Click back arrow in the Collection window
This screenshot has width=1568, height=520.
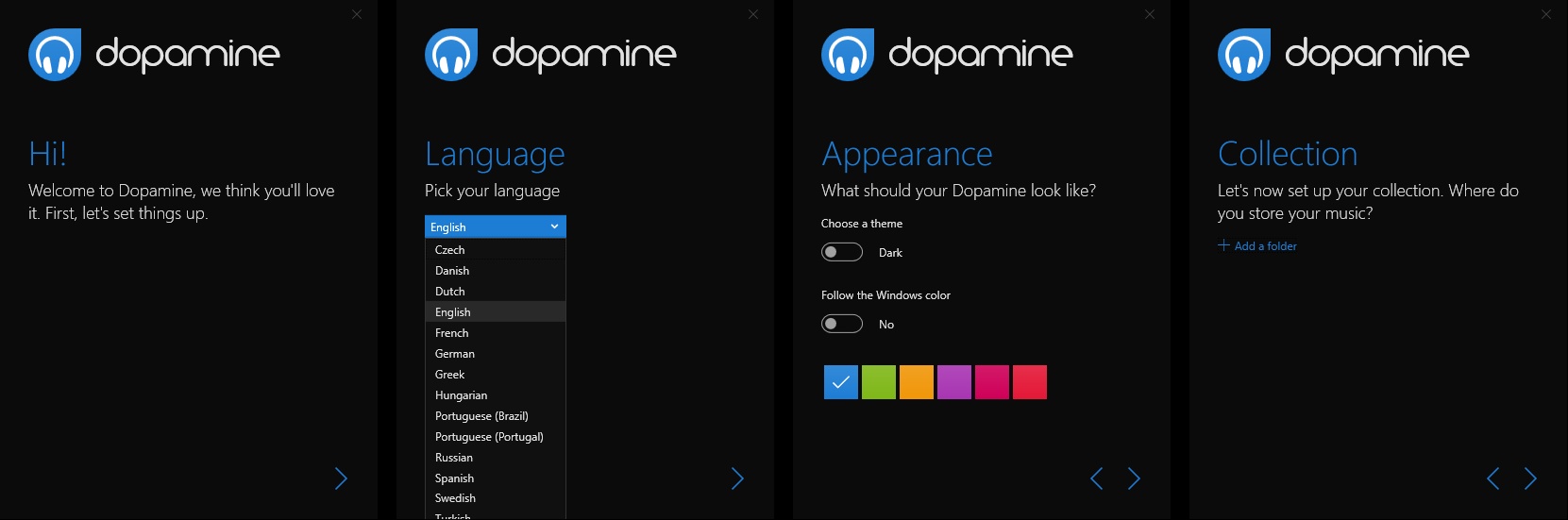click(x=1493, y=478)
